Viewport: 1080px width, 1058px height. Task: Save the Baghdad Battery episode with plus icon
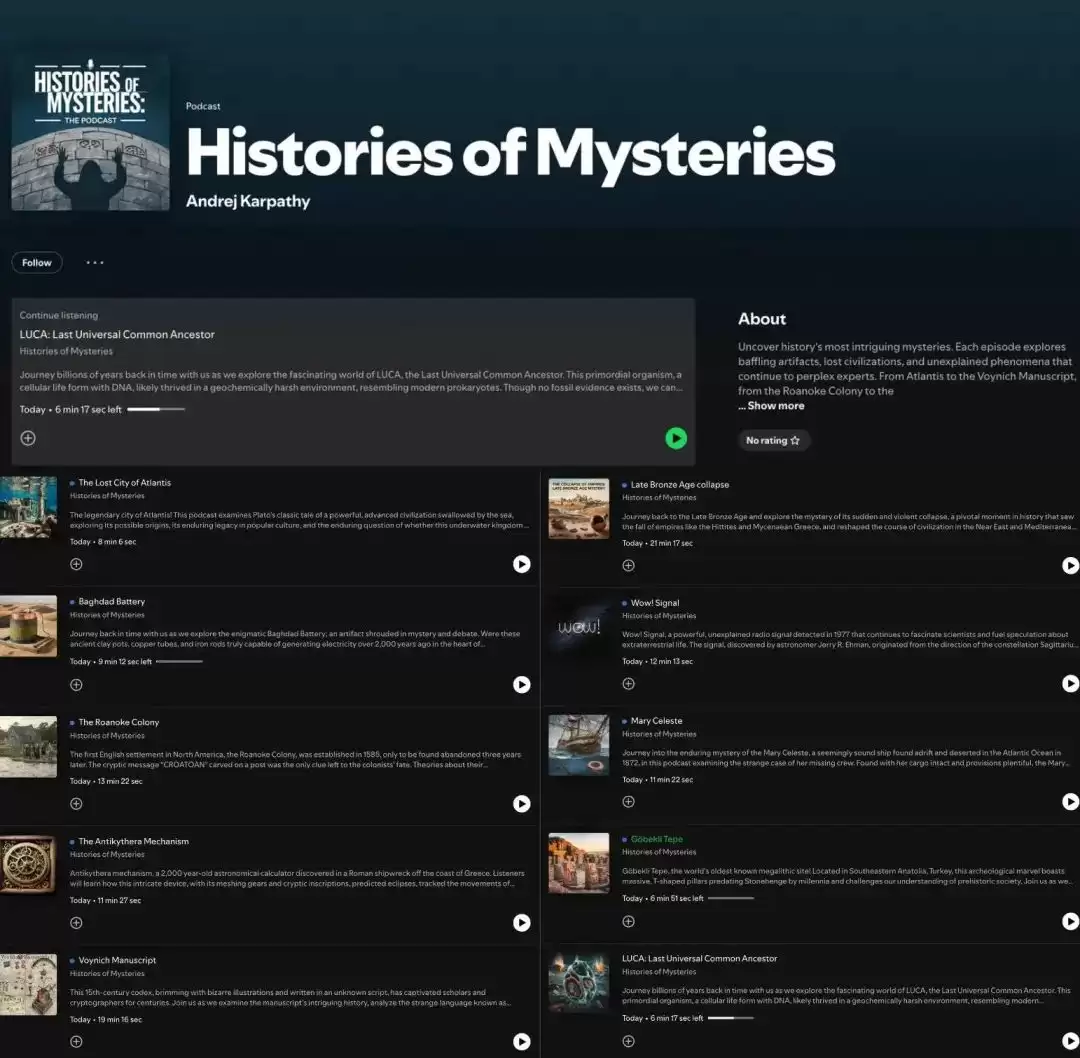[76, 685]
